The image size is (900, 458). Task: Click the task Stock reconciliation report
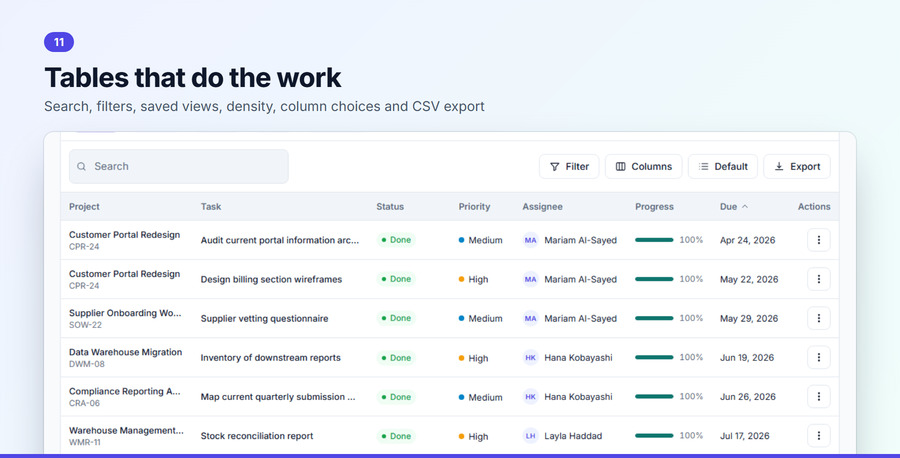tap(257, 436)
